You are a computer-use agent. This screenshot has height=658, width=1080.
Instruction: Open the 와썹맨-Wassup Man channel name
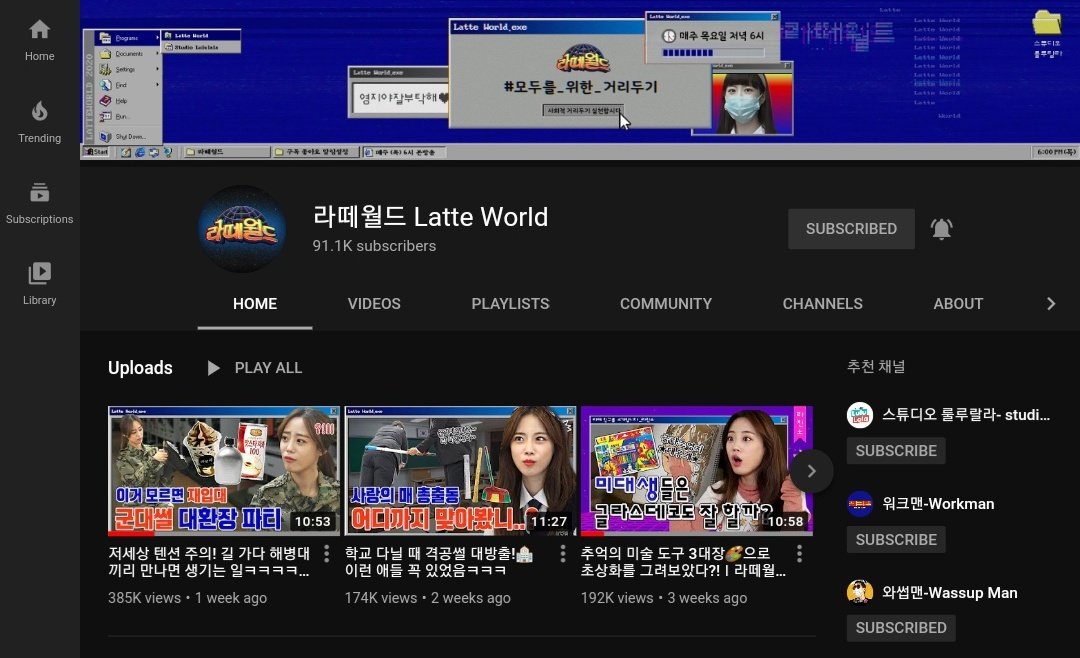(x=950, y=593)
